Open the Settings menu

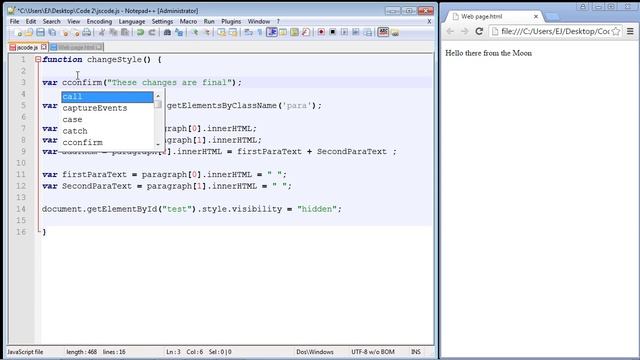pyautogui.click(x=162, y=21)
